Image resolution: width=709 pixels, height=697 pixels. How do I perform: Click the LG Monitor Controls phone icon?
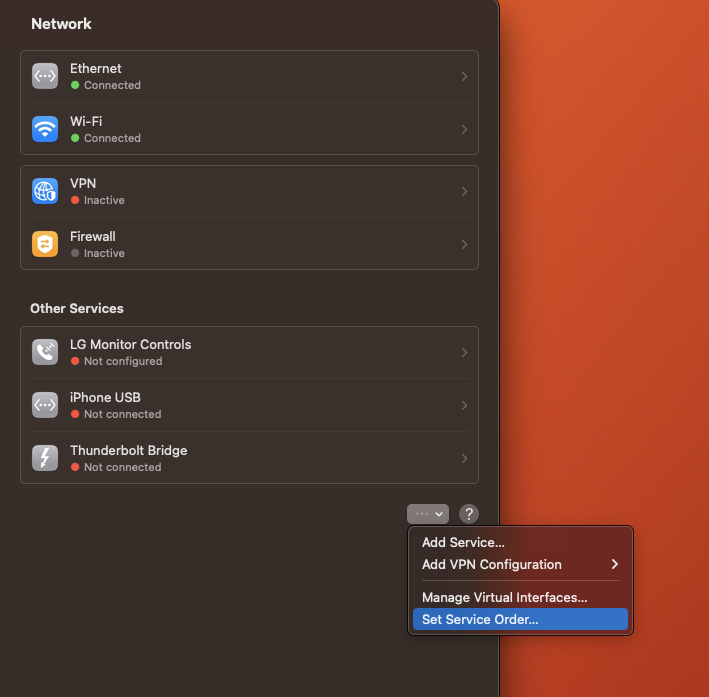point(45,352)
